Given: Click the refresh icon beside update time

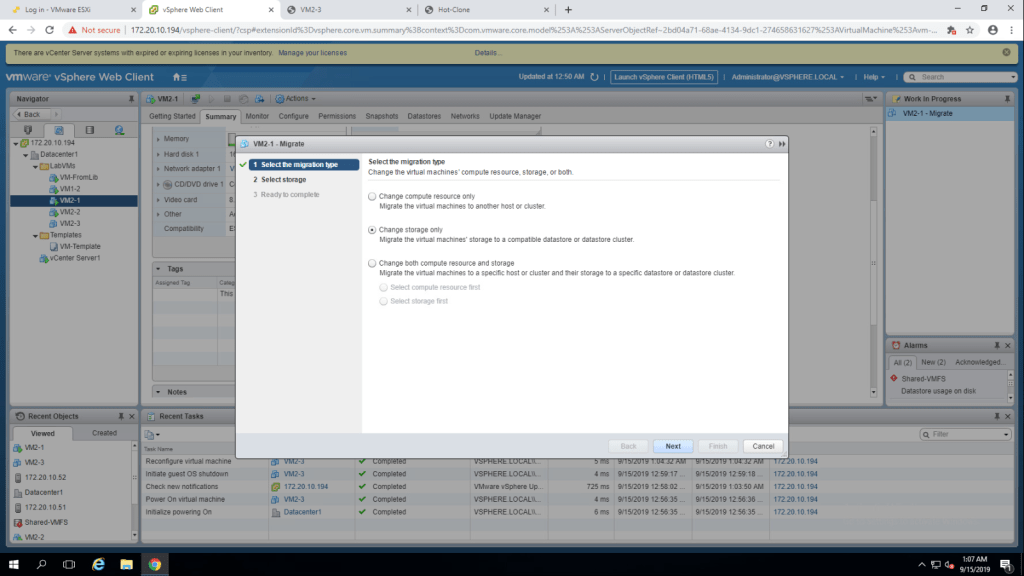Looking at the screenshot, I should point(595,77).
